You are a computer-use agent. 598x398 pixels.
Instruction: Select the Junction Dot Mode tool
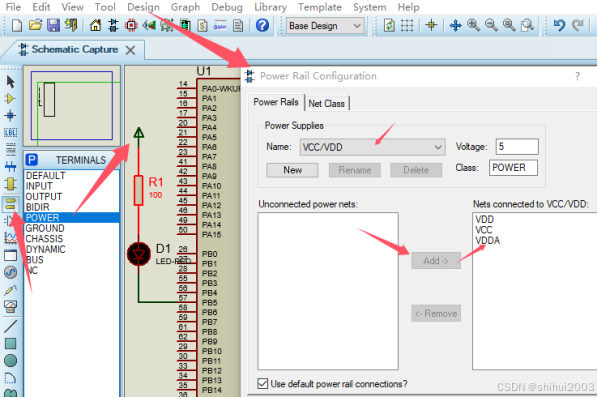coord(10,116)
